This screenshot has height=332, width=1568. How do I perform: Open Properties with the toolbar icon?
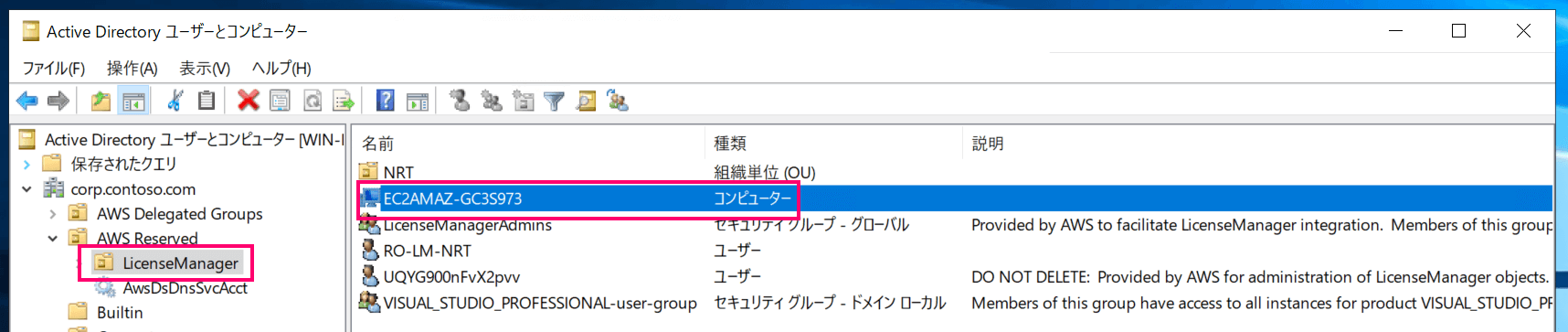coord(280,101)
